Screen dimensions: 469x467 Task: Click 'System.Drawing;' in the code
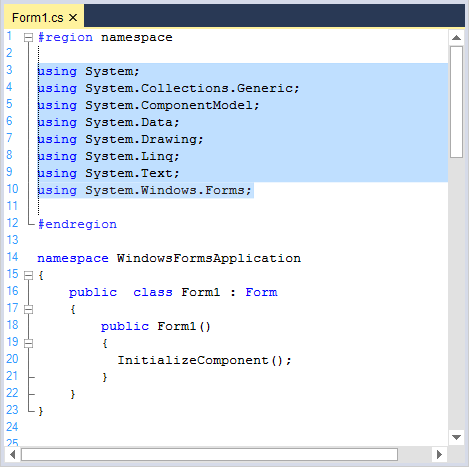pos(144,139)
